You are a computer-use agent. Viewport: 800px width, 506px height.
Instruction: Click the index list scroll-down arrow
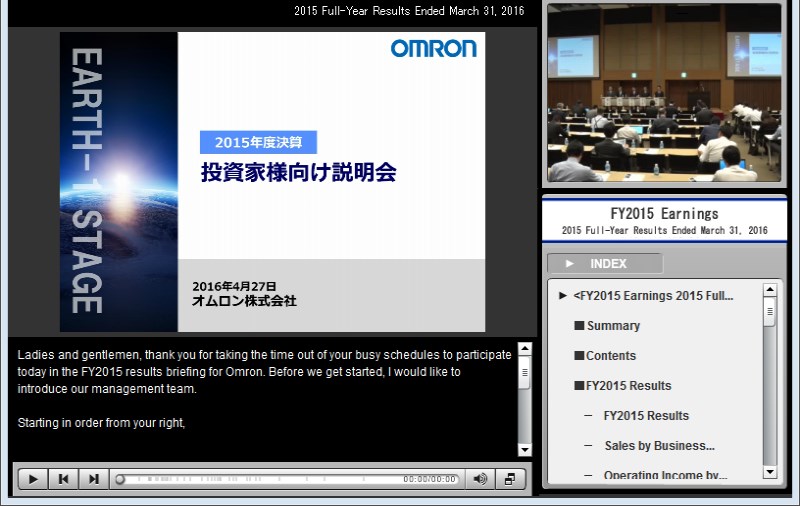[x=770, y=472]
